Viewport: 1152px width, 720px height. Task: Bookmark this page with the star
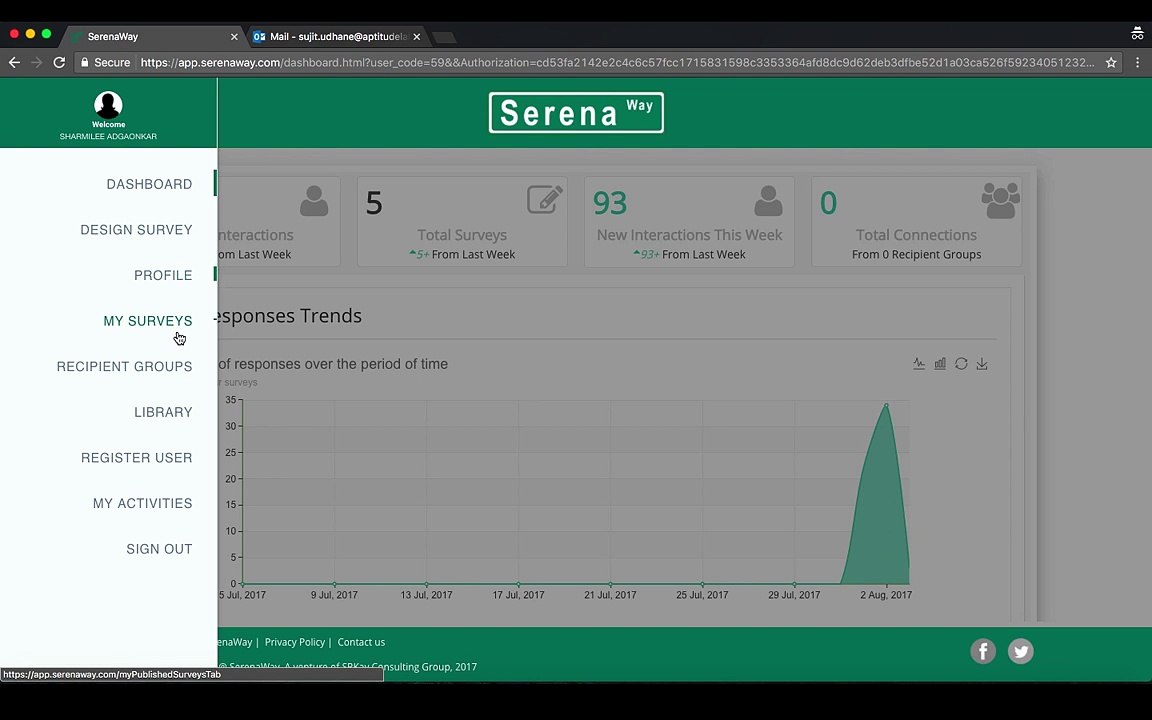(x=1111, y=62)
